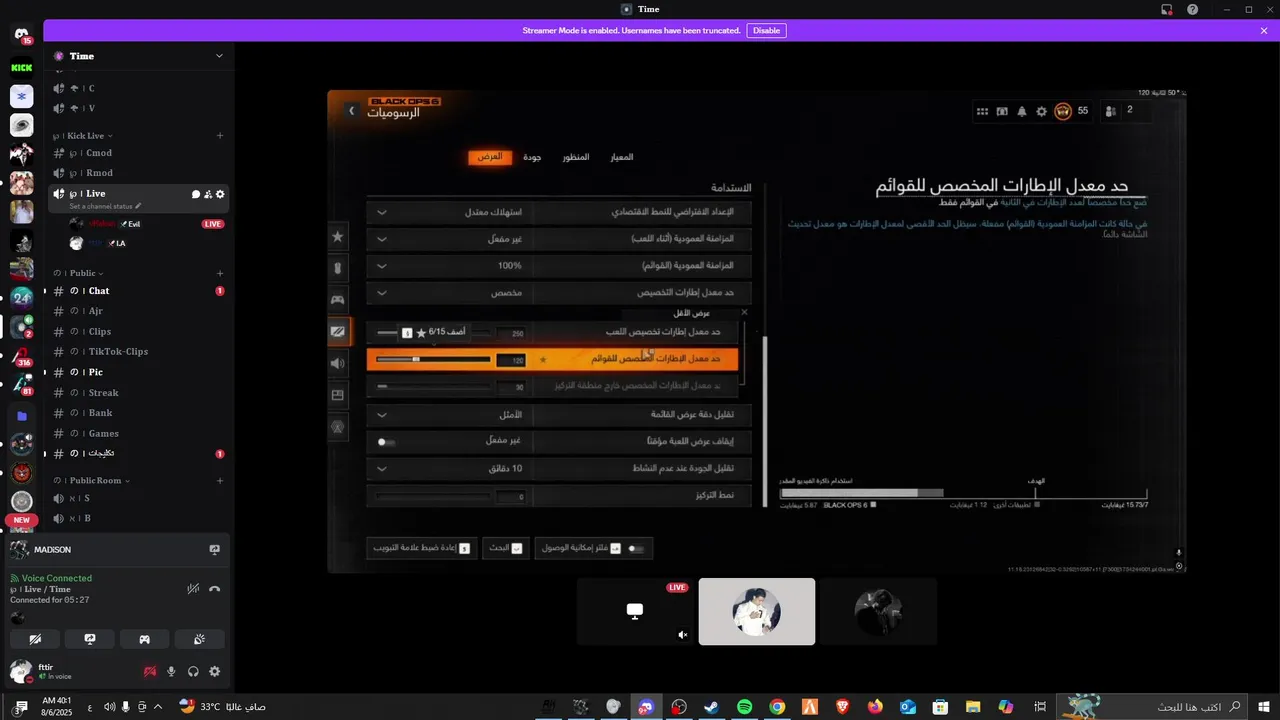This screenshot has width=1280, height=720.
Task: Toggle فلتر إمكانية الوصول switch
Action: click(635, 548)
